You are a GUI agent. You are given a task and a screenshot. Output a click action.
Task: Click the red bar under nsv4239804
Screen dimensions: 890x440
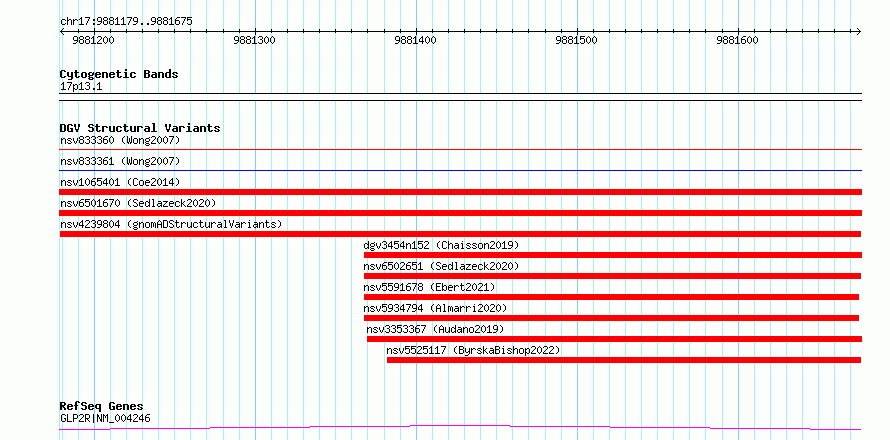pos(460,234)
